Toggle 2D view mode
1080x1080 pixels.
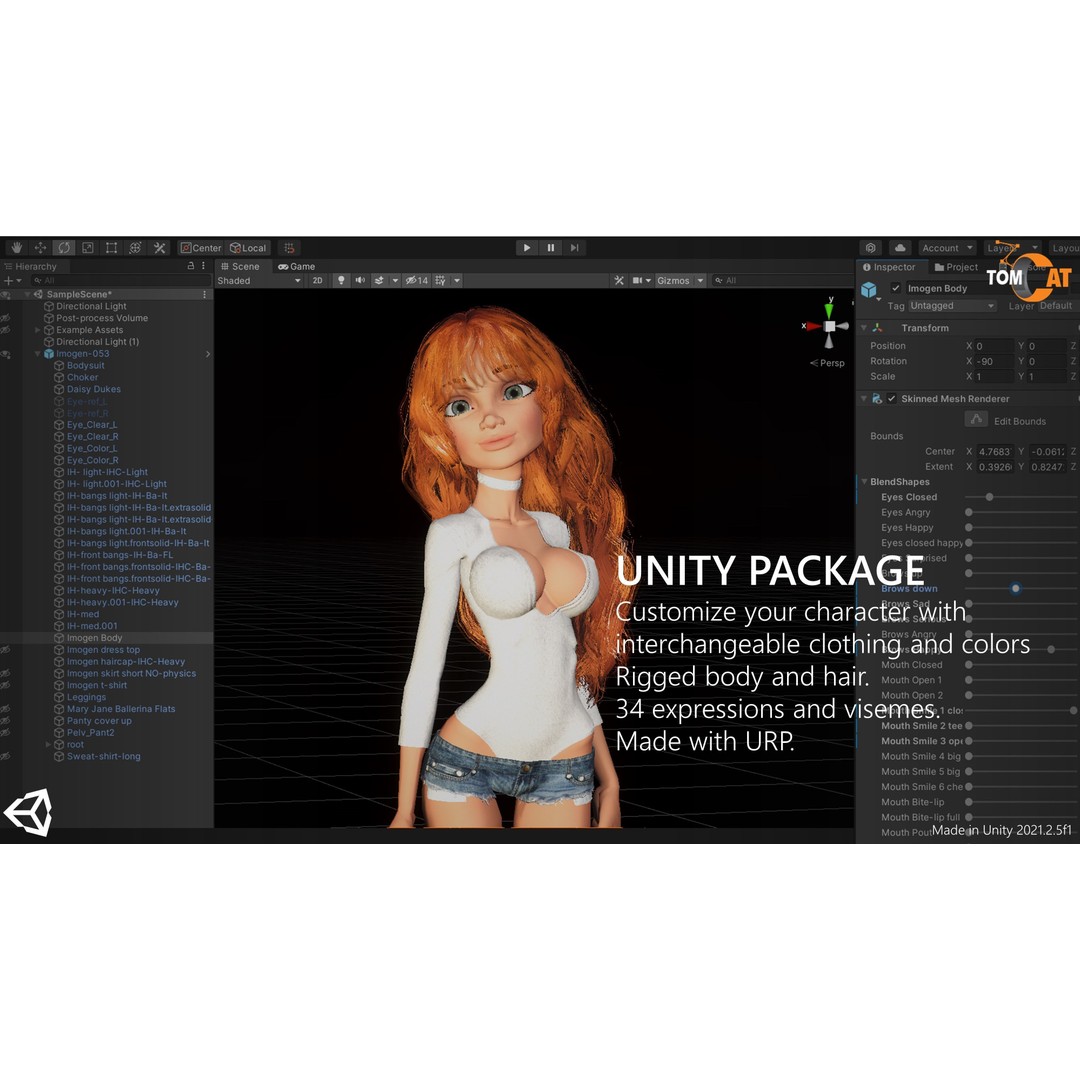click(x=317, y=280)
